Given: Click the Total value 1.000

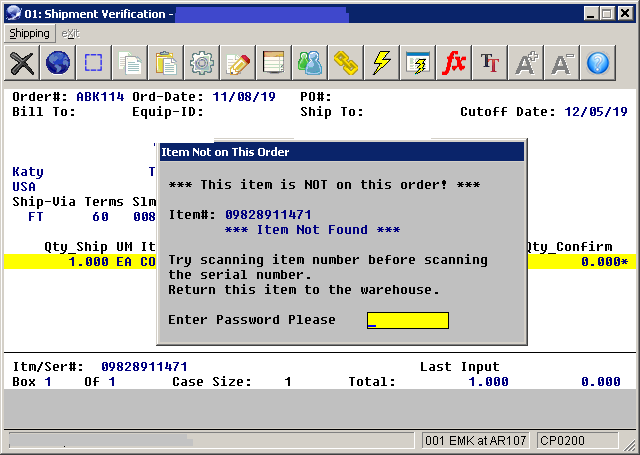Looking at the screenshot, I should point(488,382).
